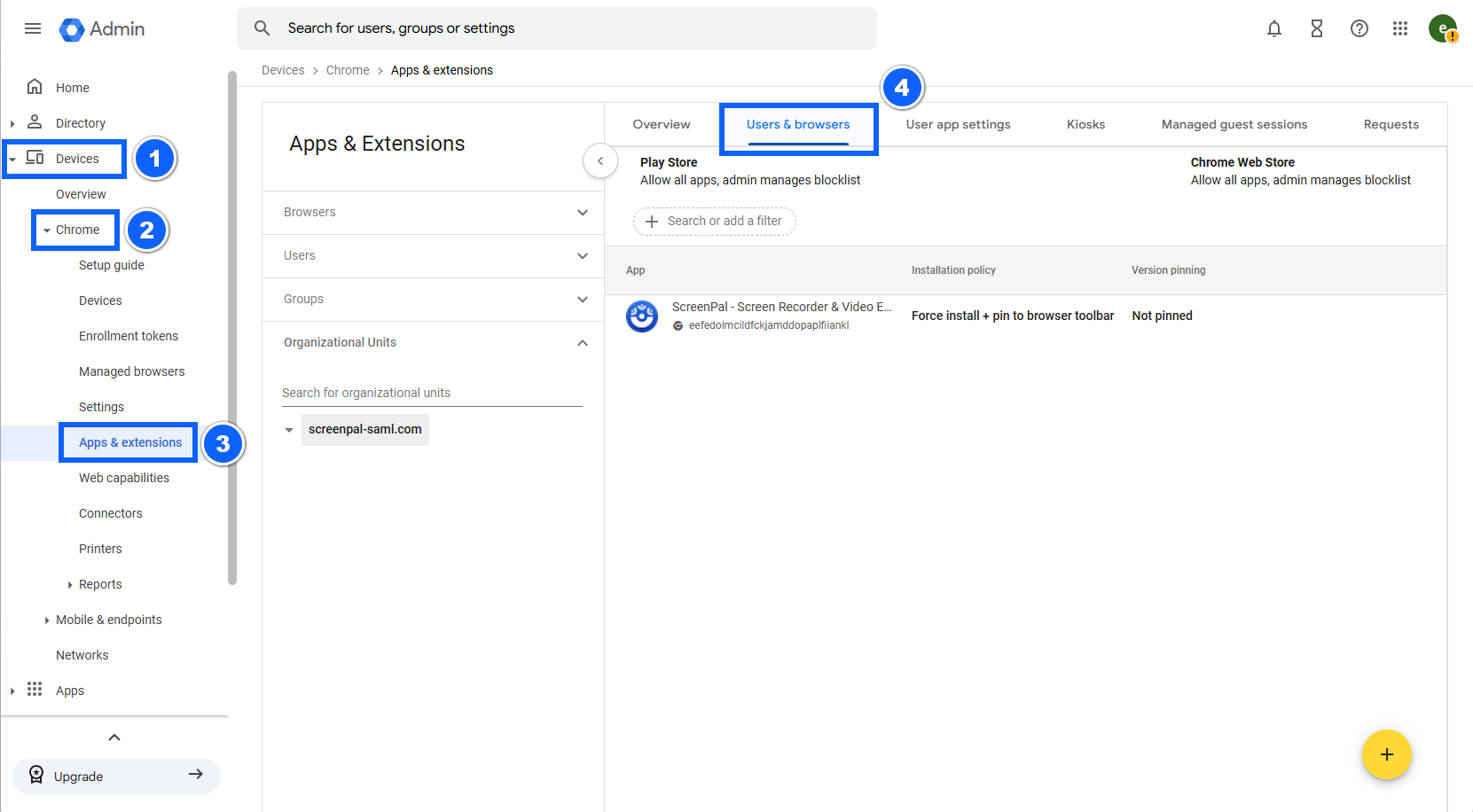Click the Devices icon in sidebar

35,158
